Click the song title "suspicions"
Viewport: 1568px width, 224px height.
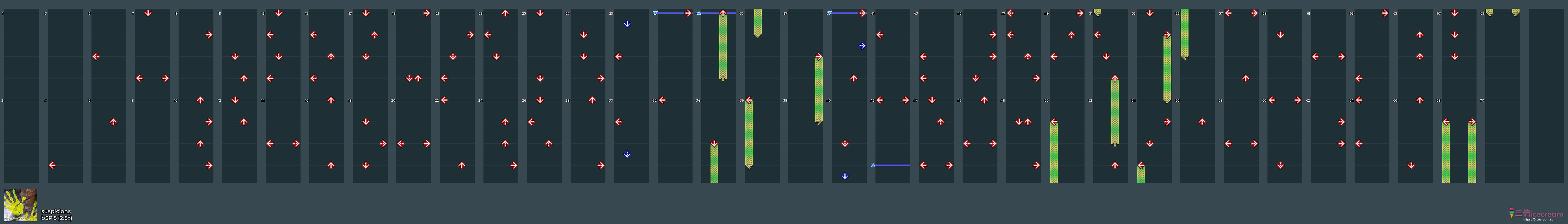[56, 211]
